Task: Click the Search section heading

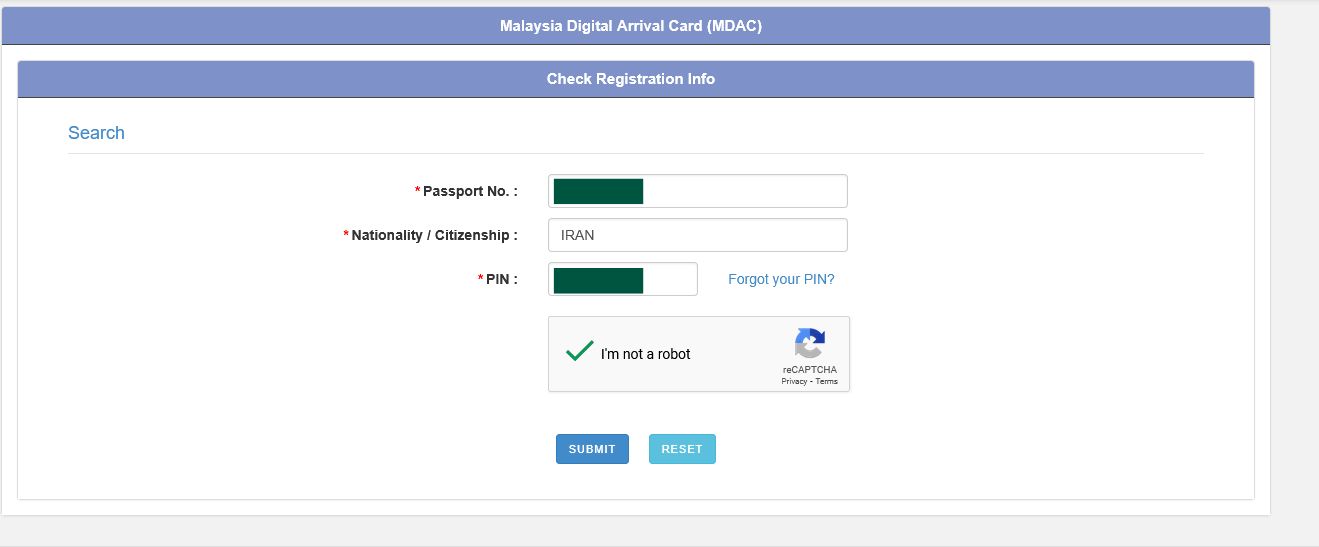Action: [x=96, y=133]
